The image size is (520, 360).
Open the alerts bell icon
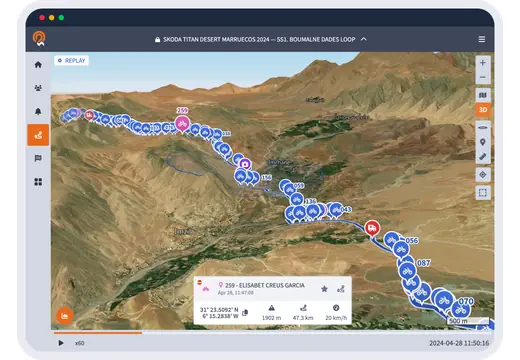38,111
